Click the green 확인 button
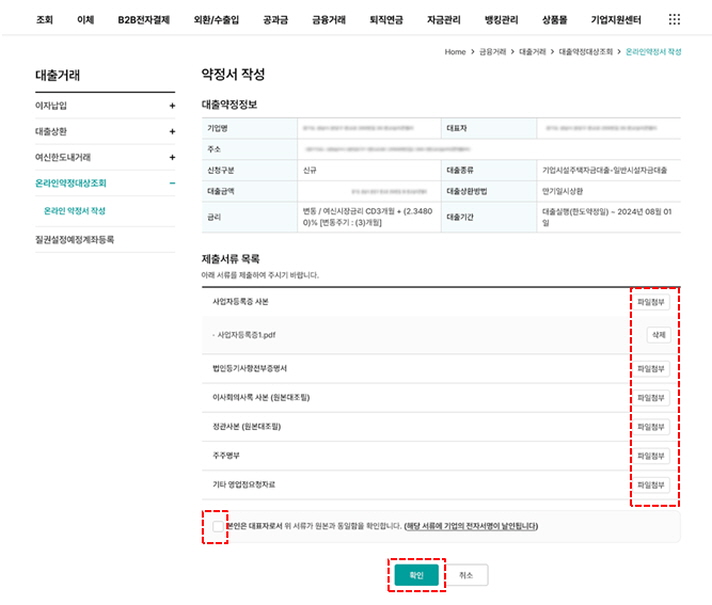This screenshot has height=605, width=712. click(x=416, y=575)
